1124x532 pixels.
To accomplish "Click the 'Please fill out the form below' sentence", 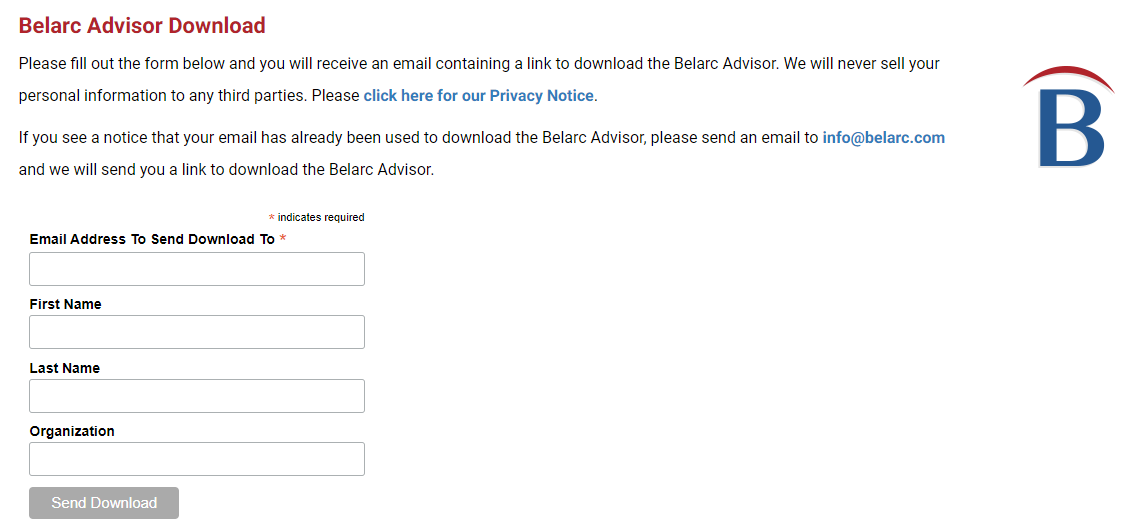I will (479, 63).
